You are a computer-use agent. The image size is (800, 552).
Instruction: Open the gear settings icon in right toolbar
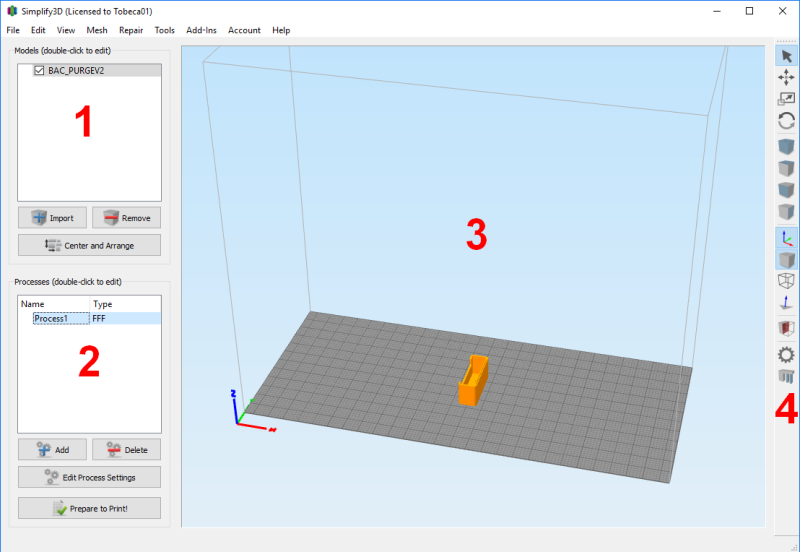[x=787, y=354]
